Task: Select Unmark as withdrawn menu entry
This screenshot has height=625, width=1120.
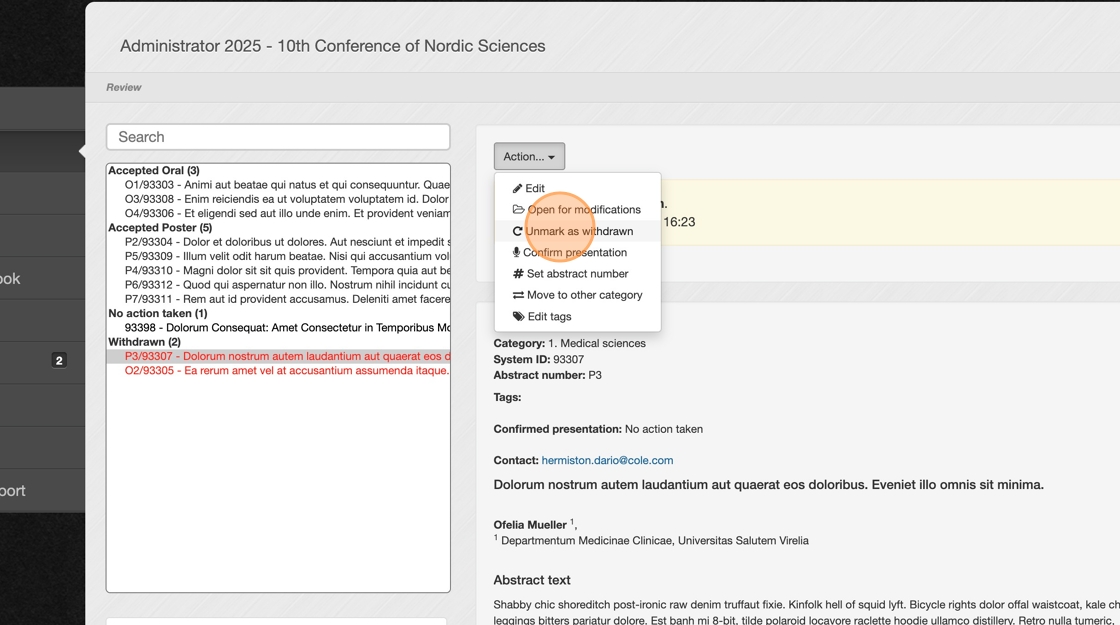Action: point(577,231)
